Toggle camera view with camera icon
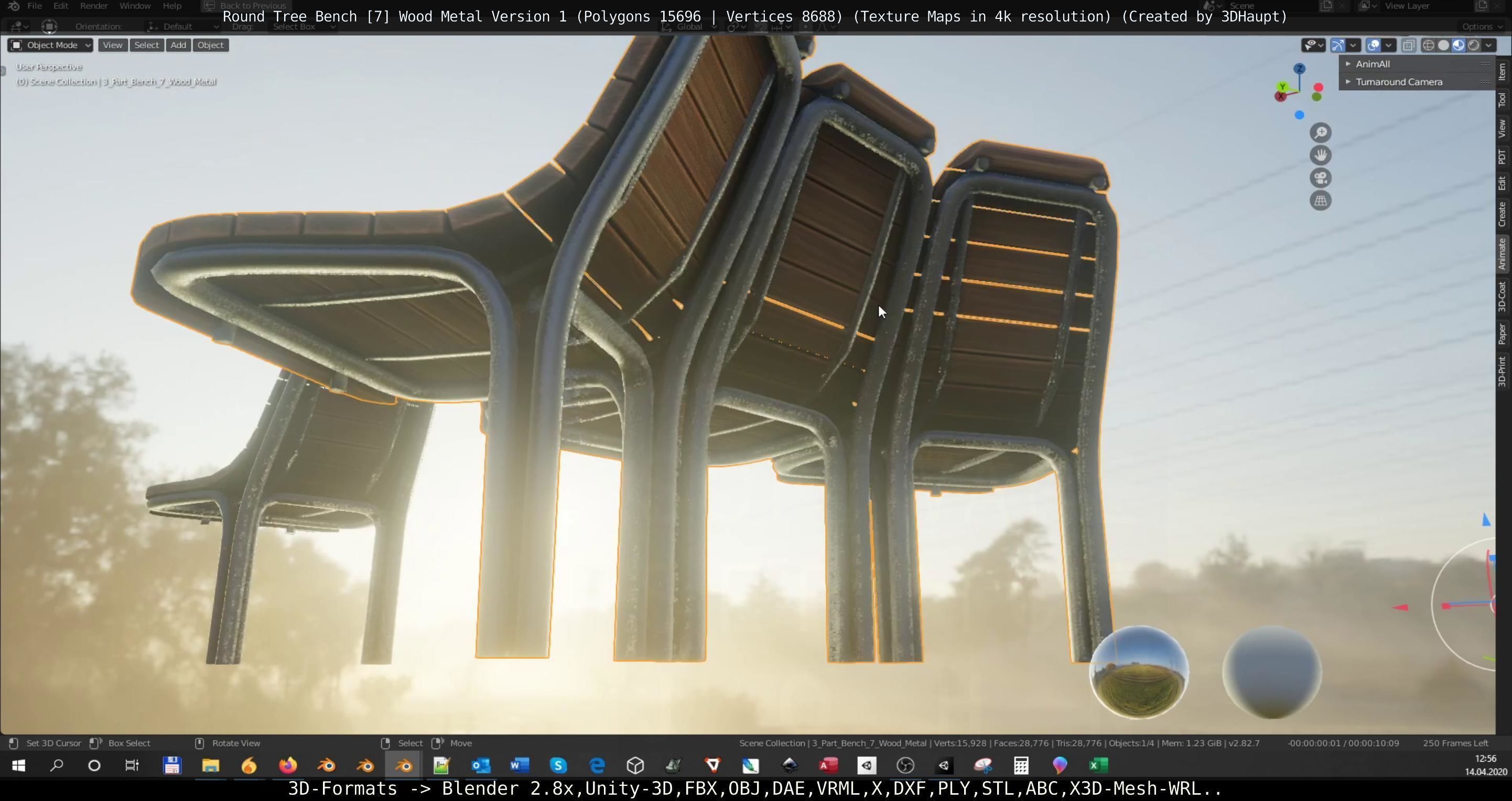The height and width of the screenshot is (801, 1512). coord(1320,178)
